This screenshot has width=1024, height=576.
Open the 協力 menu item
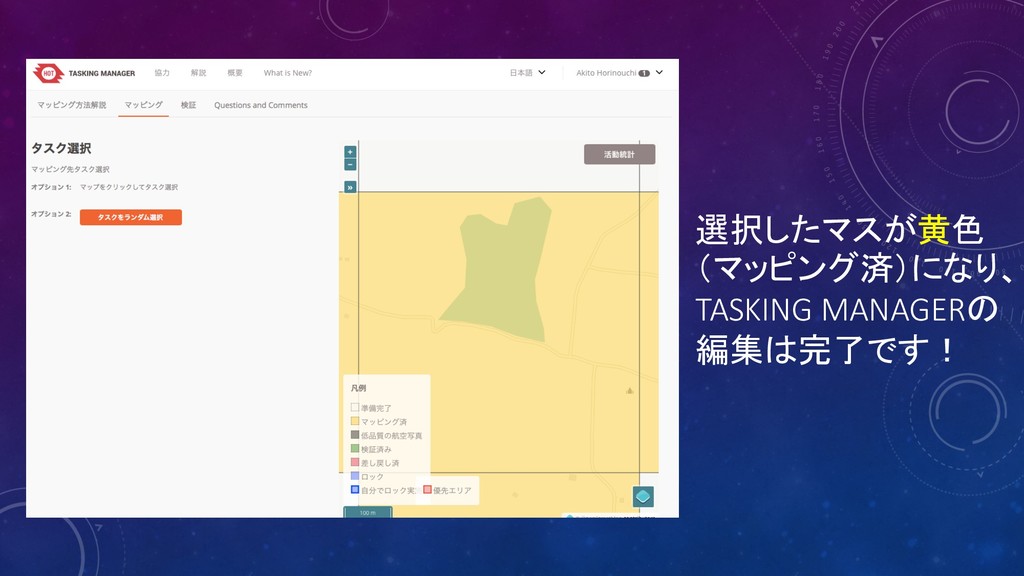(162, 72)
